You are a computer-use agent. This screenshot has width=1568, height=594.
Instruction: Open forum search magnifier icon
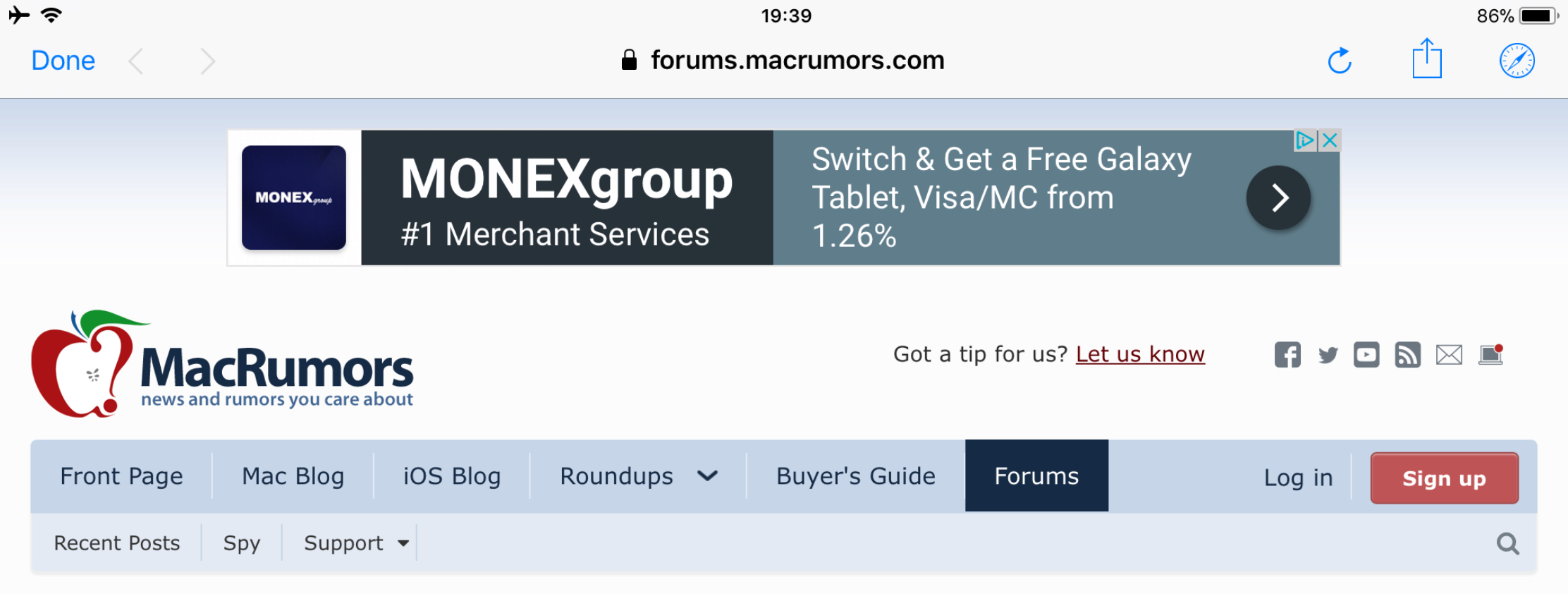(x=1508, y=543)
